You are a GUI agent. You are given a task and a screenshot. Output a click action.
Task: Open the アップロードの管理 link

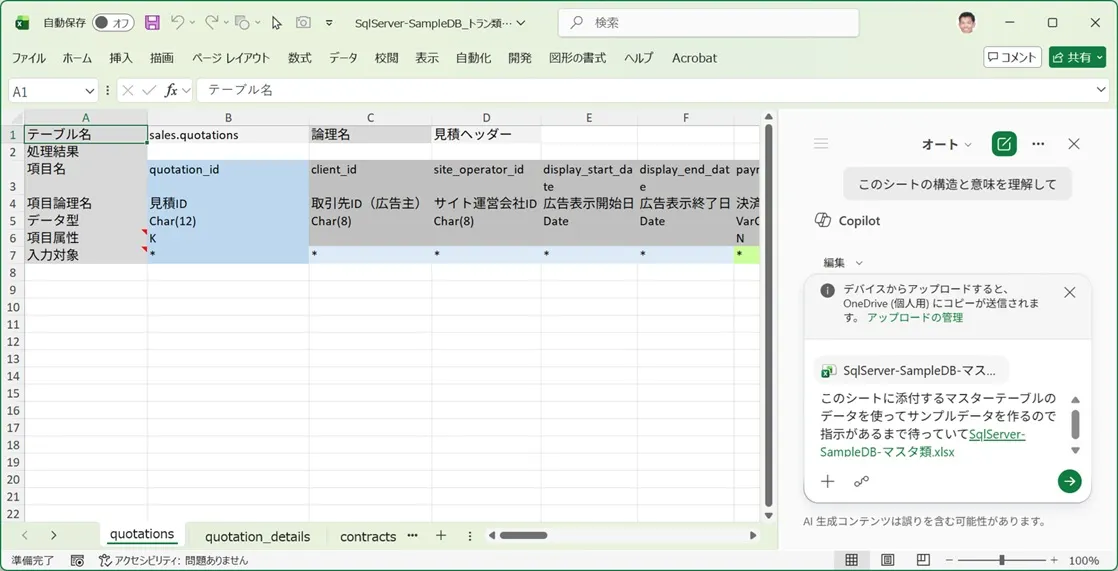(915, 317)
